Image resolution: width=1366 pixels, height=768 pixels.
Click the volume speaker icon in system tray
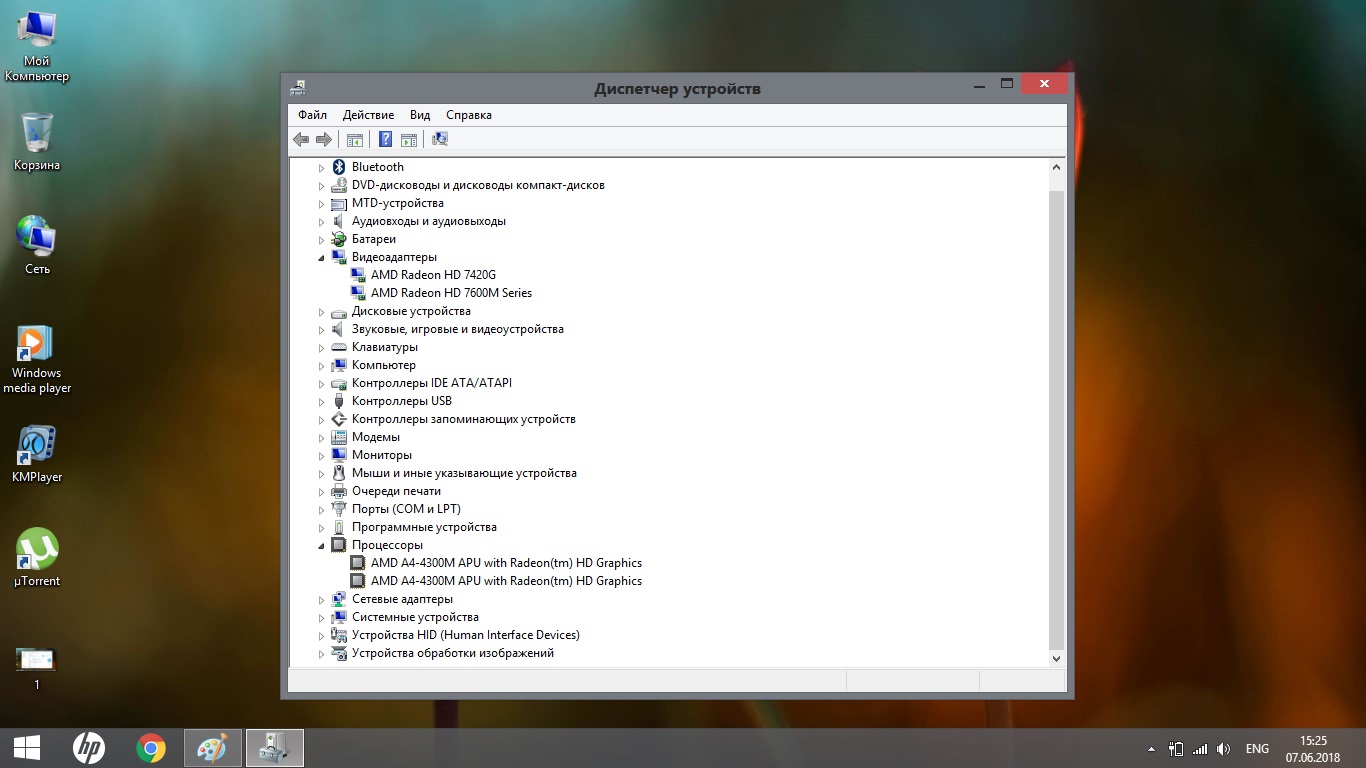(1223, 749)
